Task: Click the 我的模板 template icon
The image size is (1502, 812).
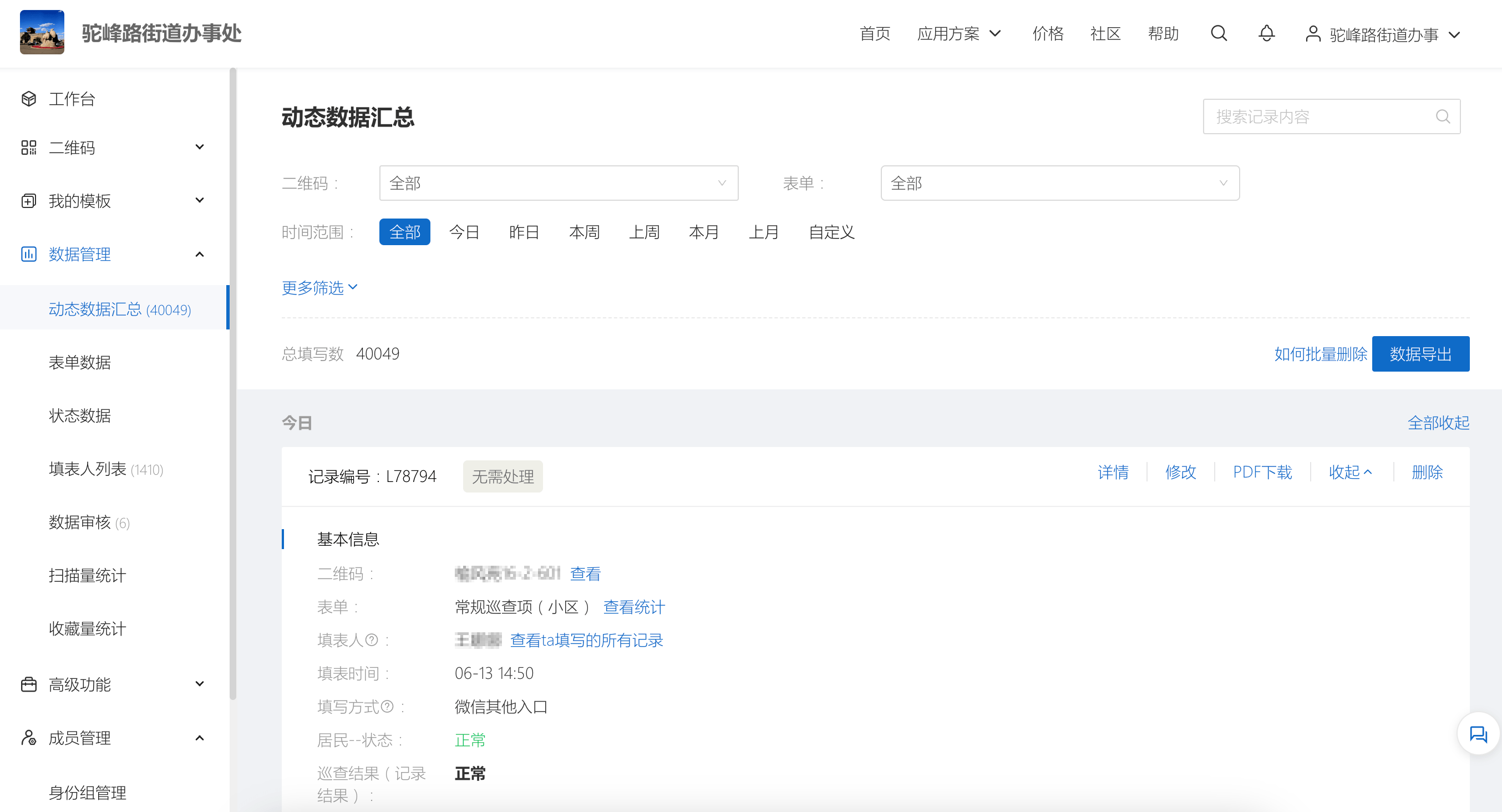Action: pos(29,201)
